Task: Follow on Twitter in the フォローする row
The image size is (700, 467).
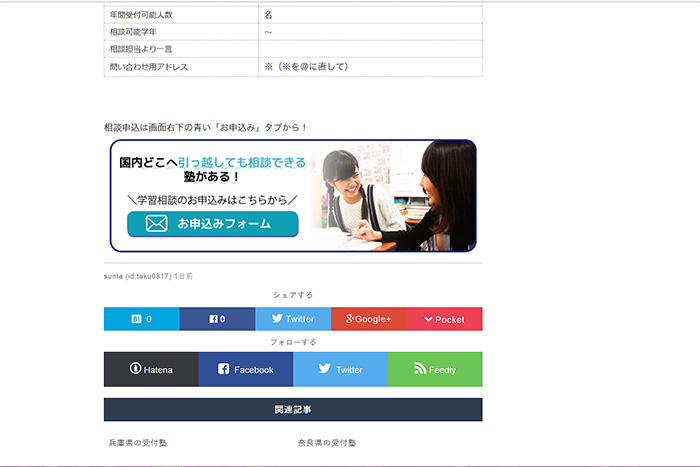Action: click(x=340, y=369)
